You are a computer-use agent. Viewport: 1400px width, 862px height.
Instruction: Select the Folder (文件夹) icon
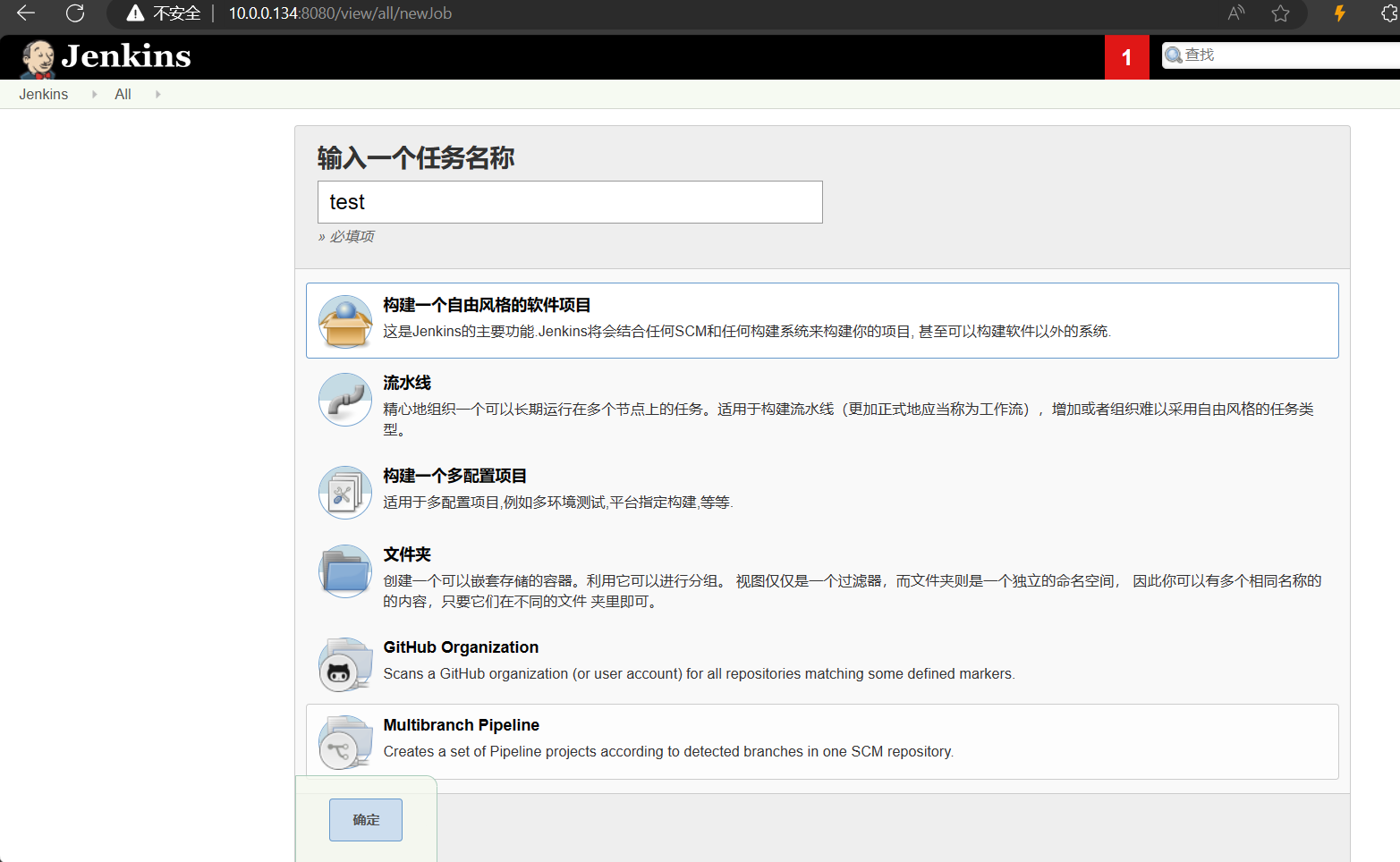pos(345,571)
